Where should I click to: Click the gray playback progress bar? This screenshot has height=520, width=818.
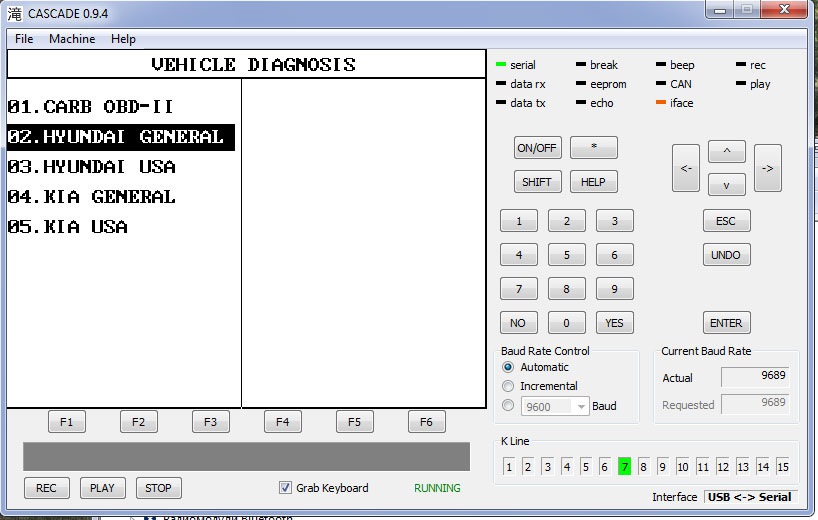coord(246,456)
